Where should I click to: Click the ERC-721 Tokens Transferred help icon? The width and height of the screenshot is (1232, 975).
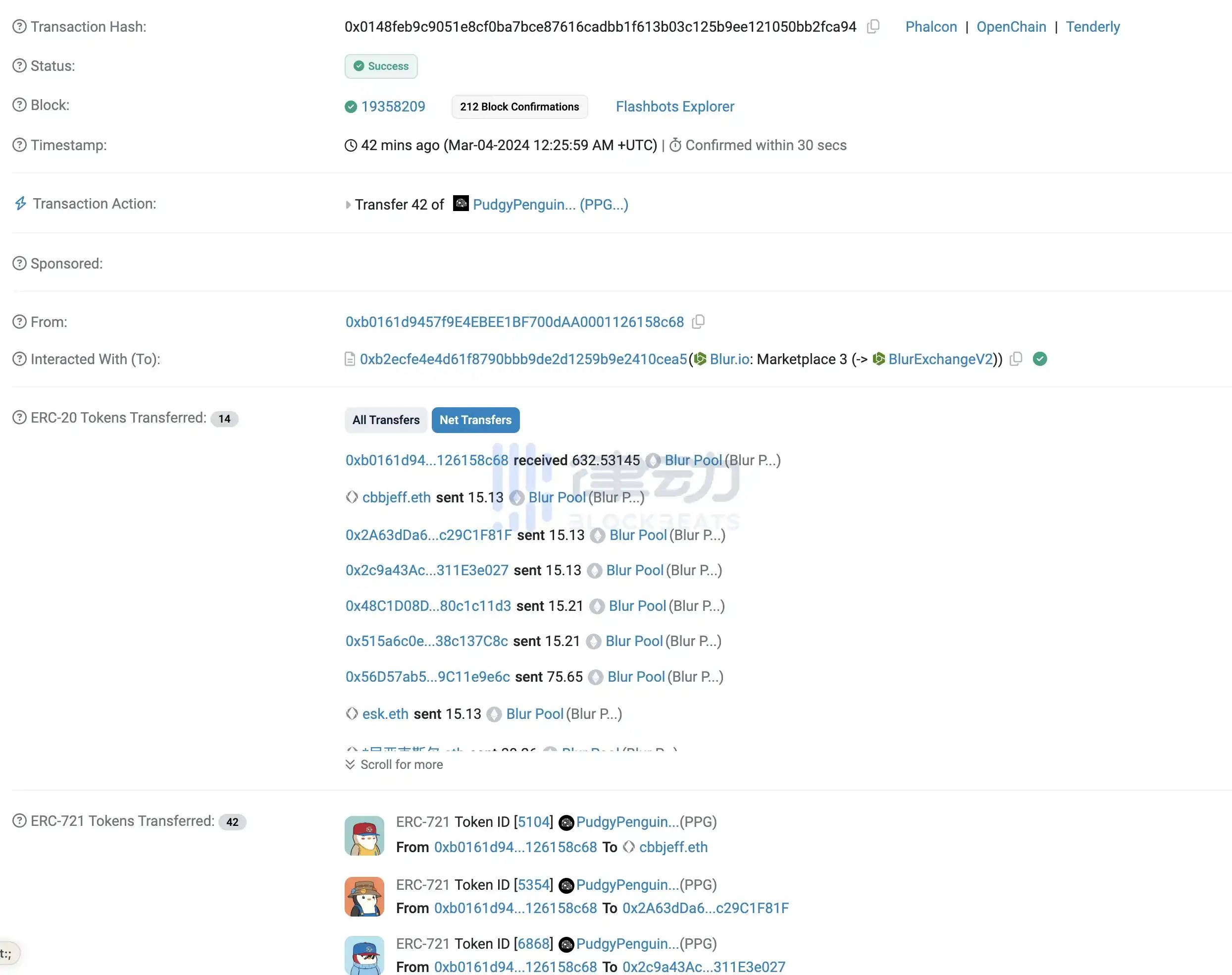[19, 821]
